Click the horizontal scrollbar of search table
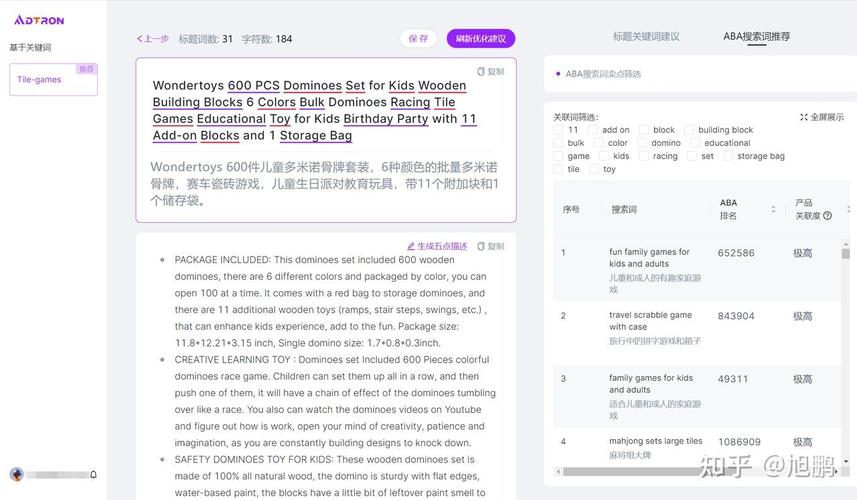This screenshot has height=500, width=857. pos(697,471)
